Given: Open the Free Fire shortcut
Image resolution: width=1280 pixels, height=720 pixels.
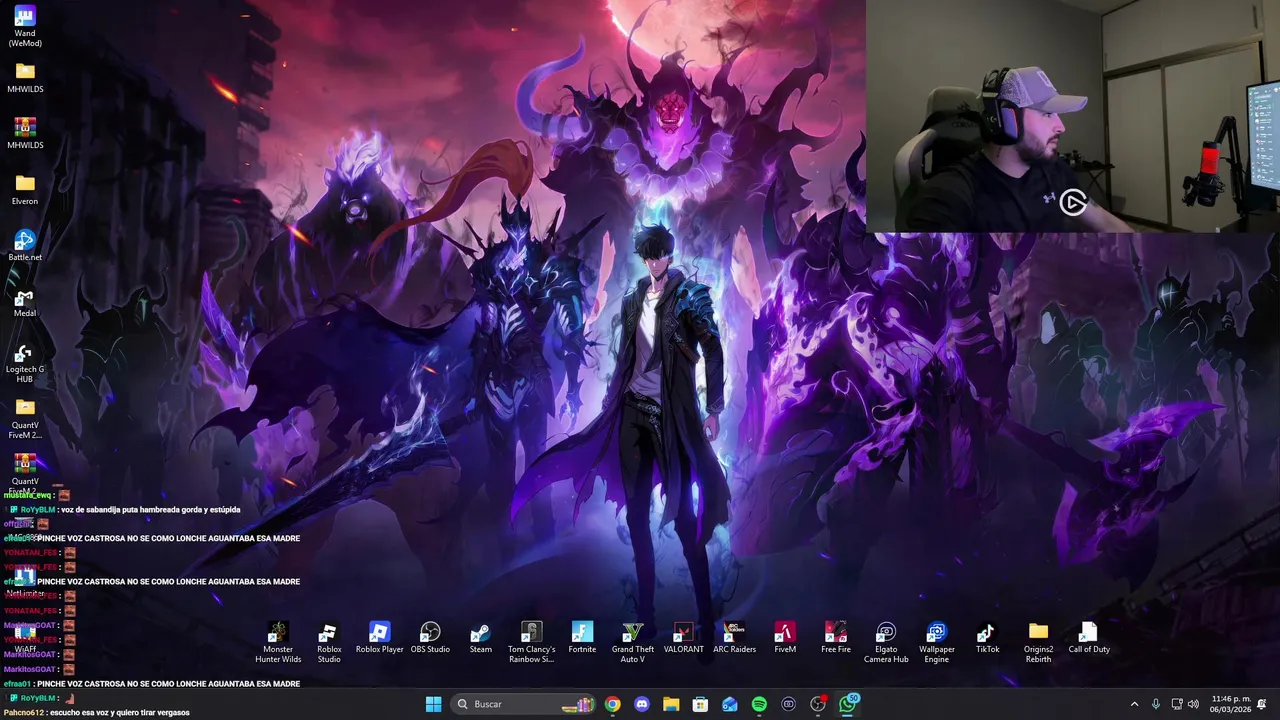Looking at the screenshot, I should pyautogui.click(x=836, y=637).
